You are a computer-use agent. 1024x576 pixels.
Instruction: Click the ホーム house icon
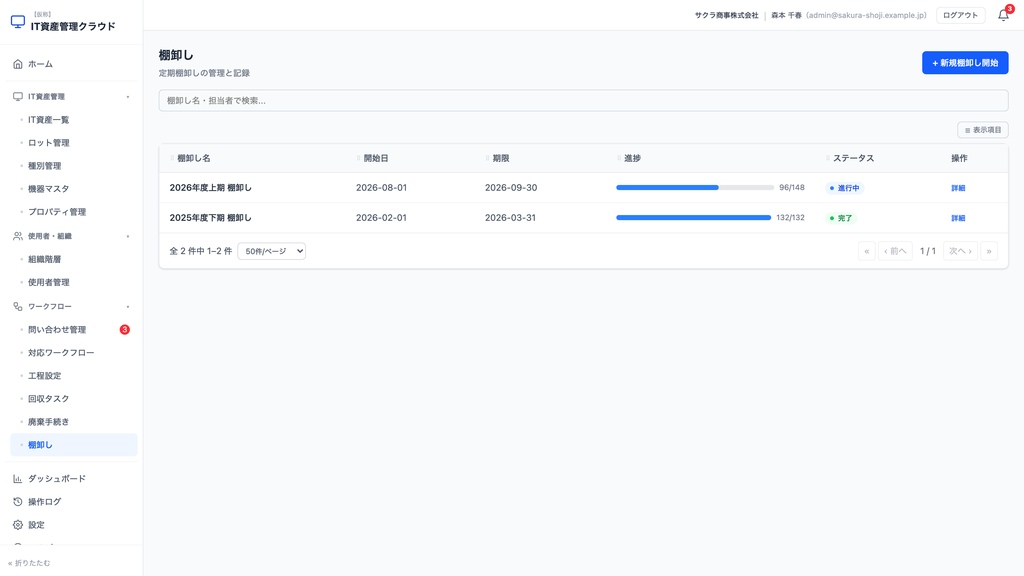click(x=18, y=64)
